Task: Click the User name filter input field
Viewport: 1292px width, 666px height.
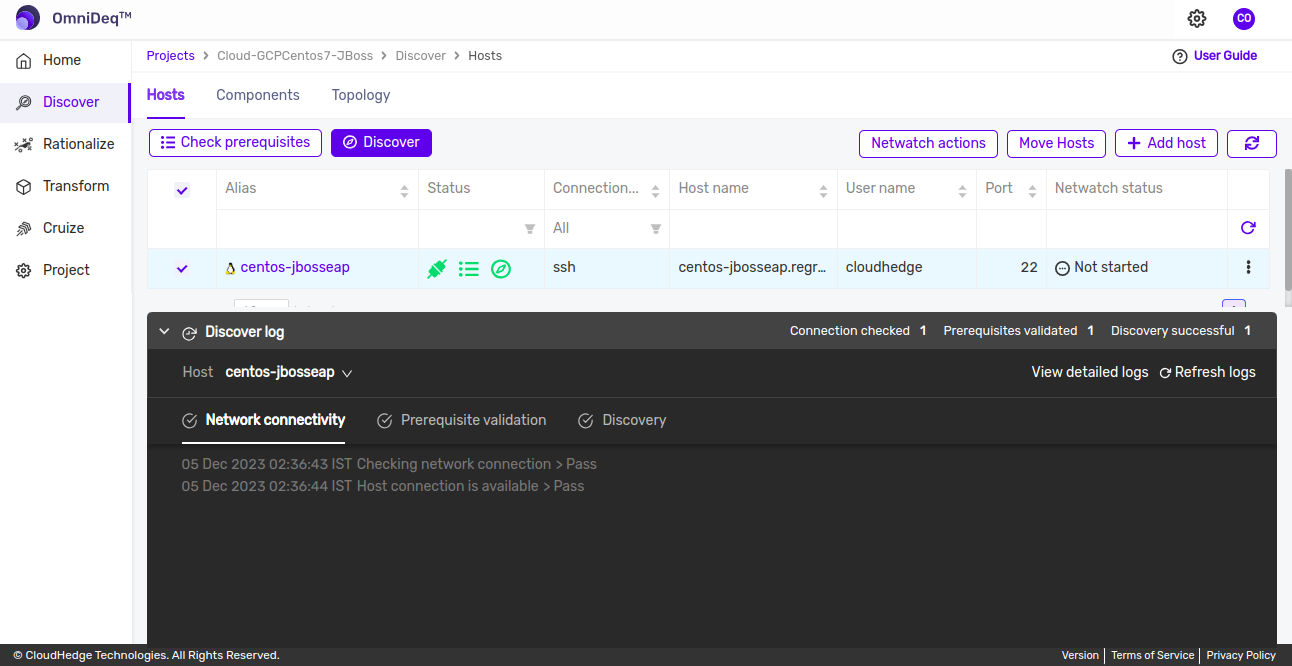Action: 906,229
